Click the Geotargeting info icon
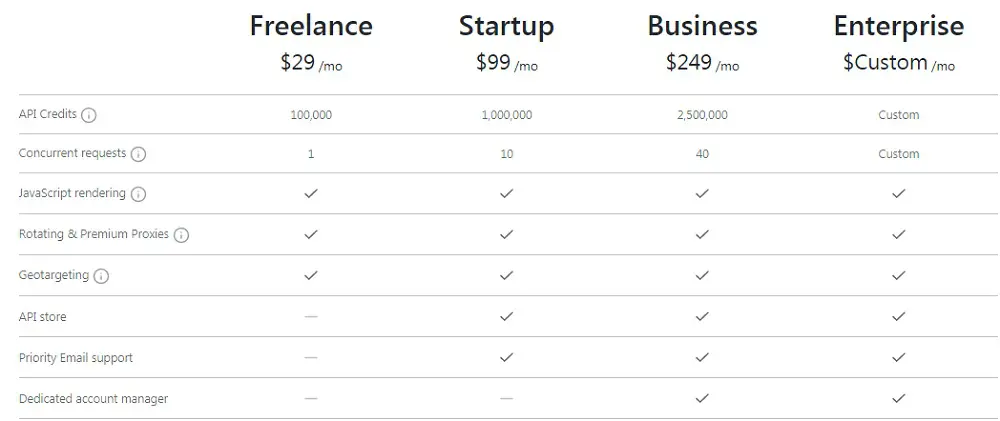1000x421 pixels. coord(101,276)
